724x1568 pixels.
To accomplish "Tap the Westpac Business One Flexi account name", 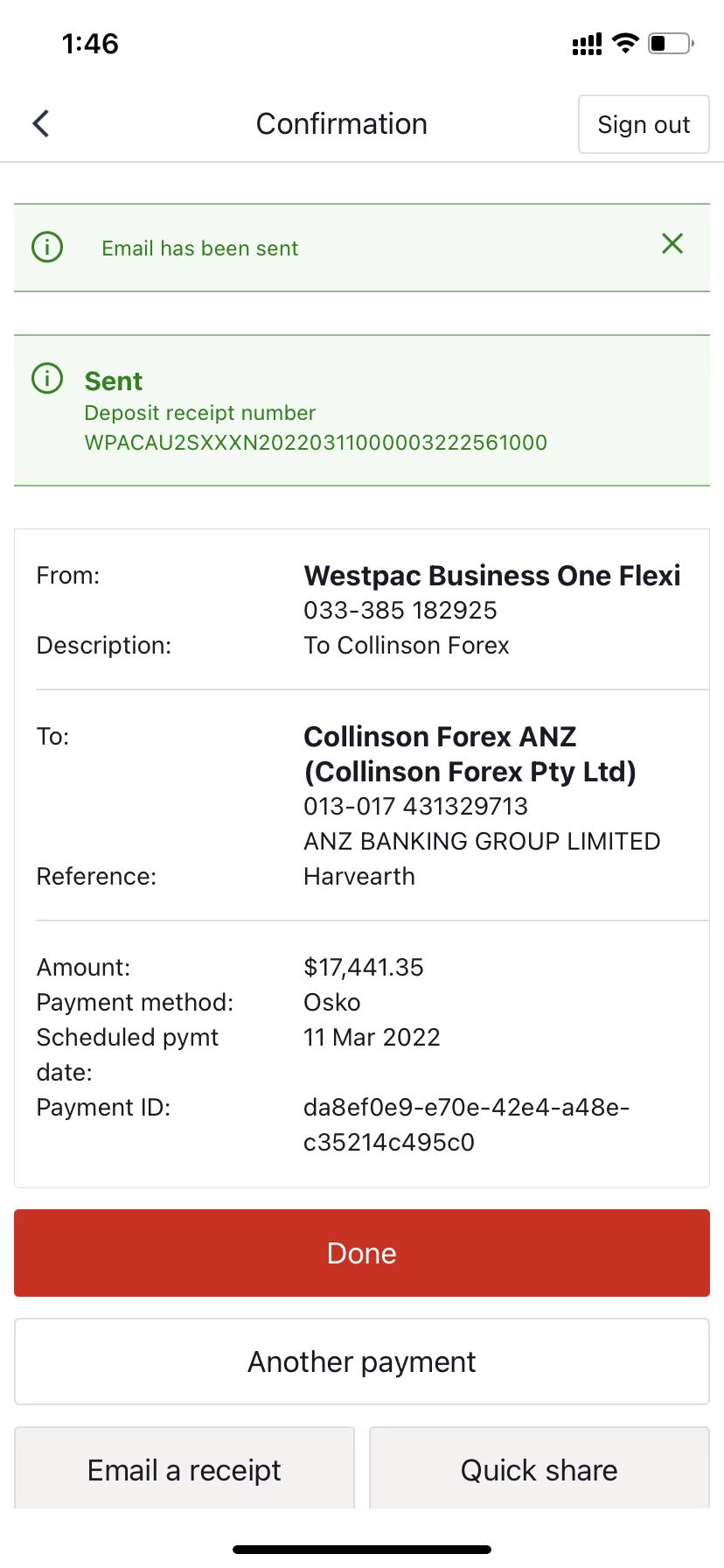I will pyautogui.click(x=492, y=576).
